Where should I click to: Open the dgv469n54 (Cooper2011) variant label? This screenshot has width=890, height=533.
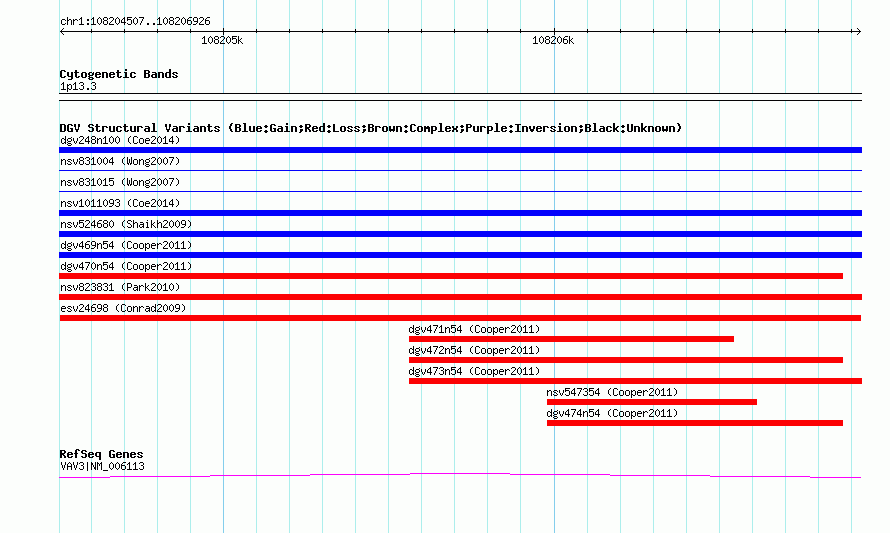[126, 245]
